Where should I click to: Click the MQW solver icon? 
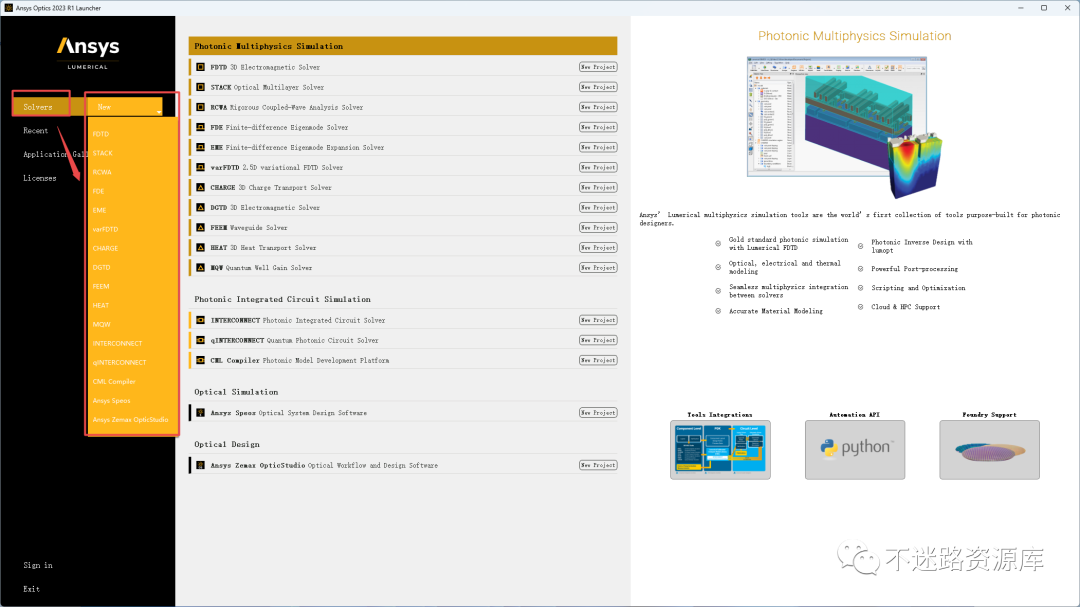pyautogui.click(x=200, y=267)
